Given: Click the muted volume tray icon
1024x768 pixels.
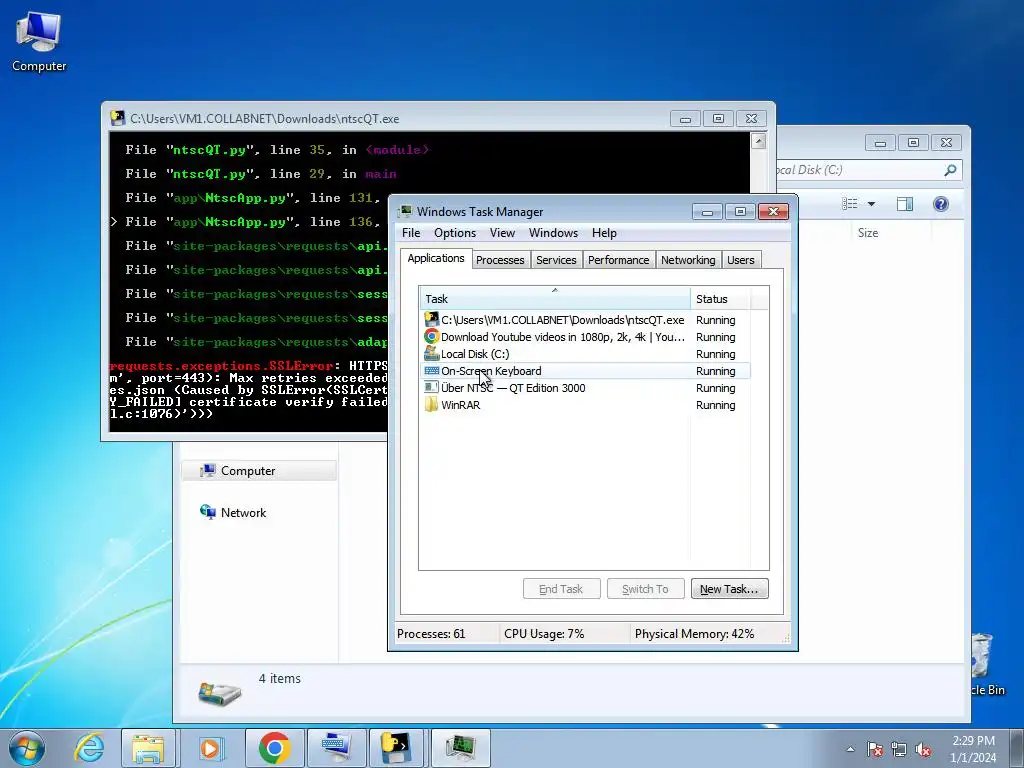Looking at the screenshot, I should click(x=923, y=749).
